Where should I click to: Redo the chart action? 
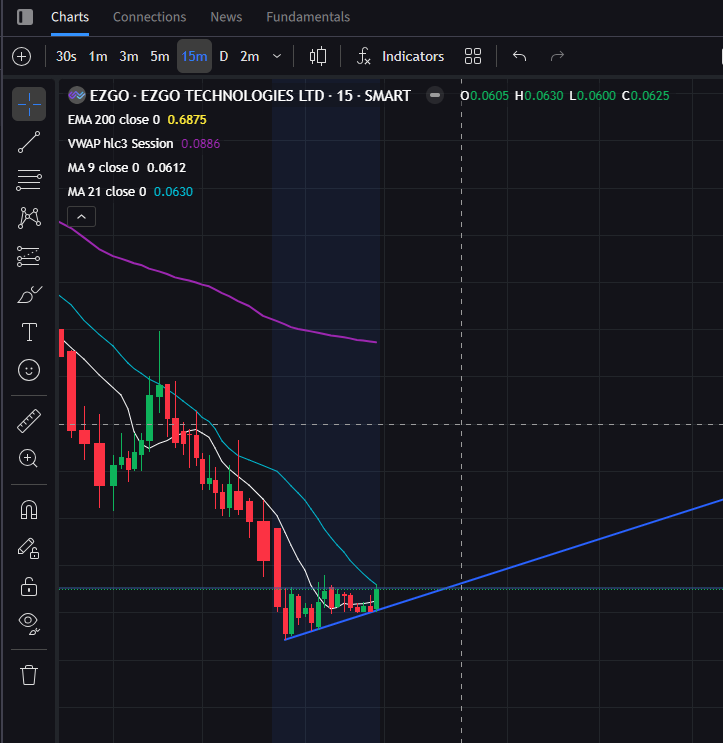point(557,56)
